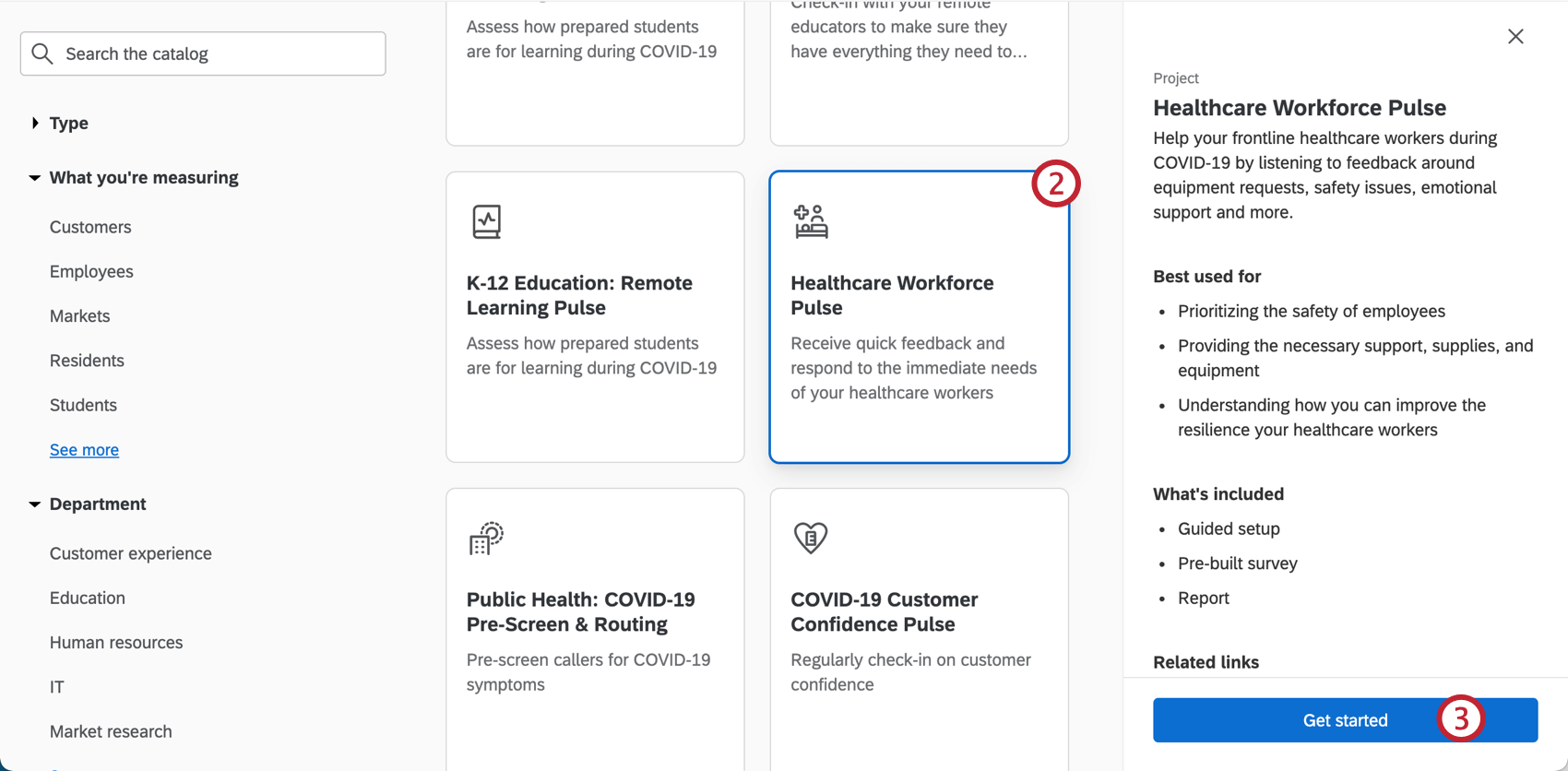The height and width of the screenshot is (771, 1568).
Task: Open the K-12 Education Remote Learning Pulse card
Action: (595, 317)
